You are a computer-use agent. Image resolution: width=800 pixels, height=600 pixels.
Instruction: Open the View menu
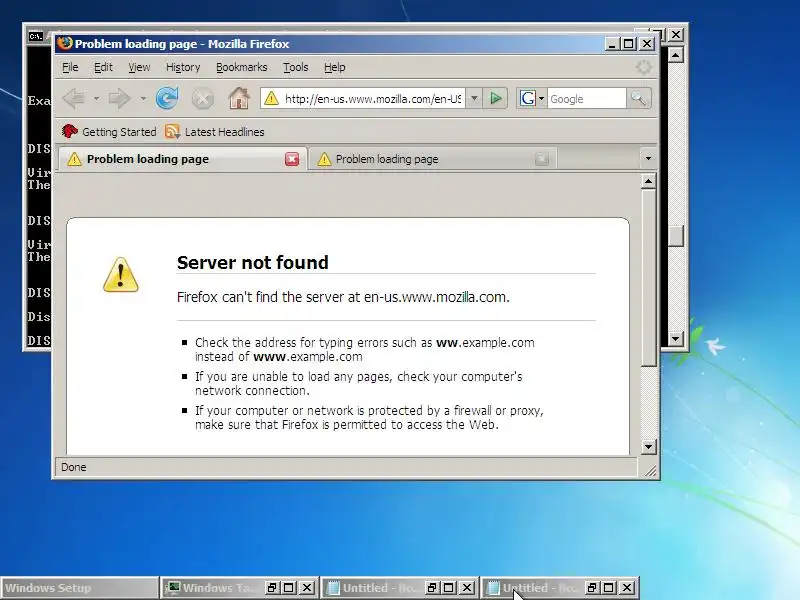[139, 67]
